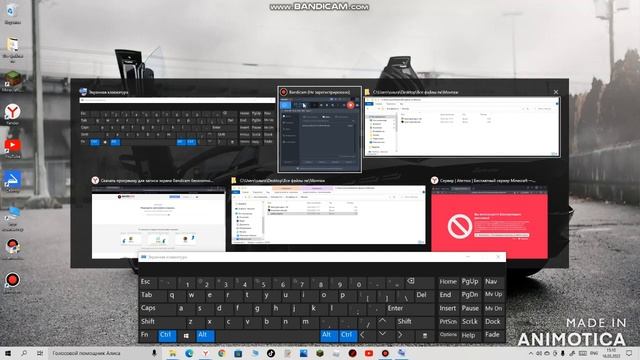This screenshot has width=640, height=360.
Task: Launch Bandicam red record desktop icon
Action: coord(12,282)
